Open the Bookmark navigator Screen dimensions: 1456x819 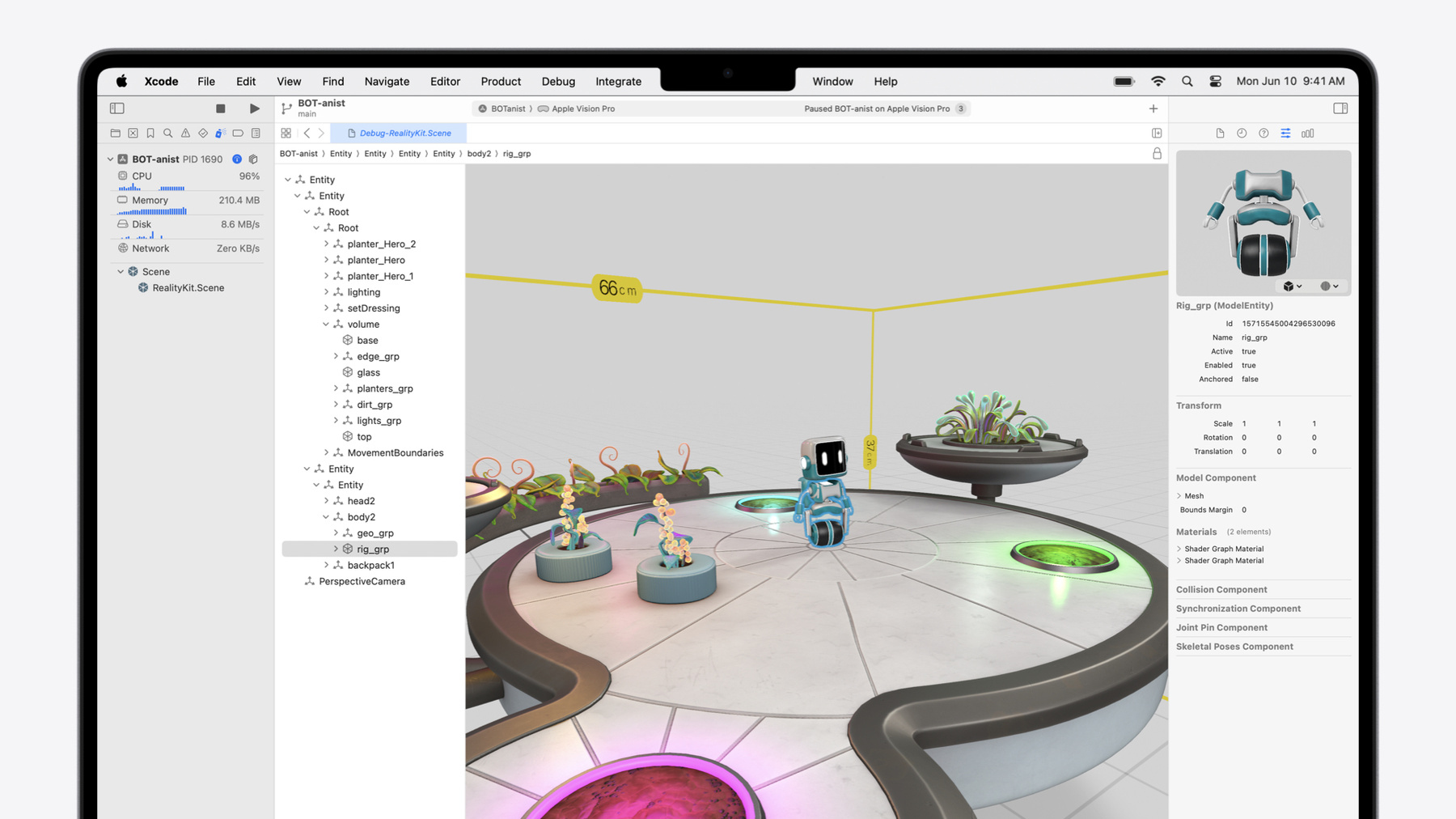tap(150, 133)
